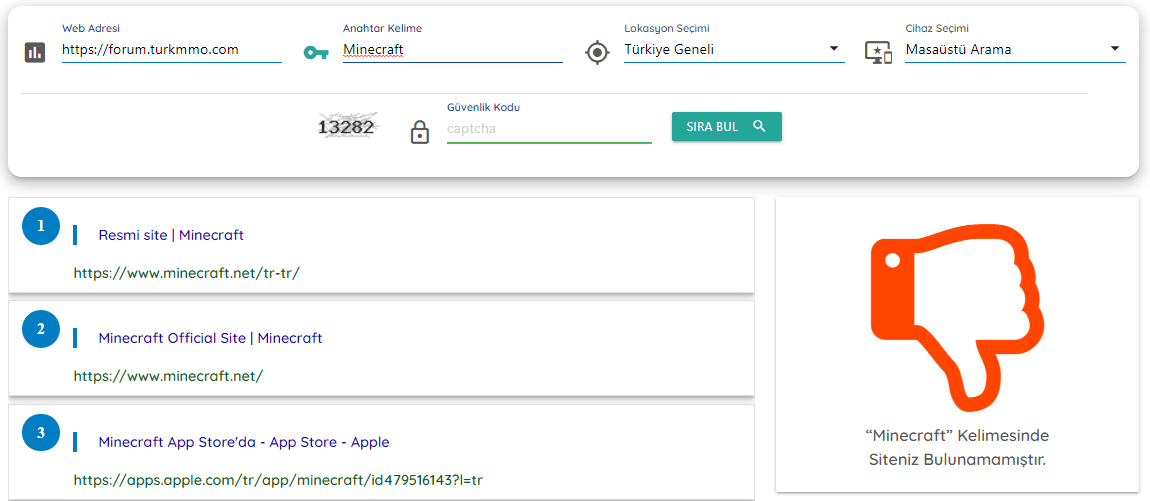
Task: Click the padlock icon beside Güvenlik Kodu
Action: click(x=420, y=132)
